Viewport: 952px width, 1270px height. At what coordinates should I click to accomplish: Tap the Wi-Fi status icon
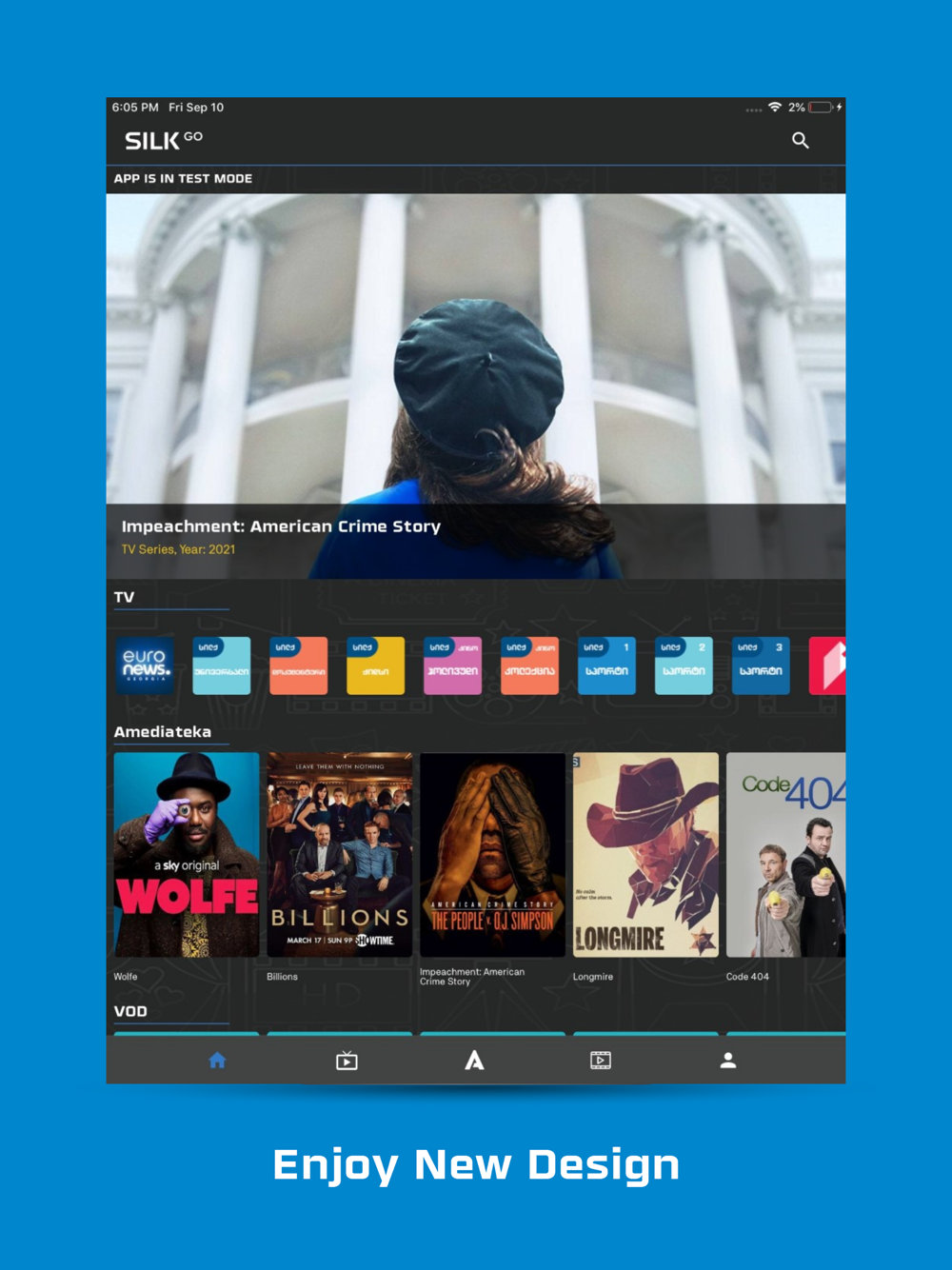(775, 108)
